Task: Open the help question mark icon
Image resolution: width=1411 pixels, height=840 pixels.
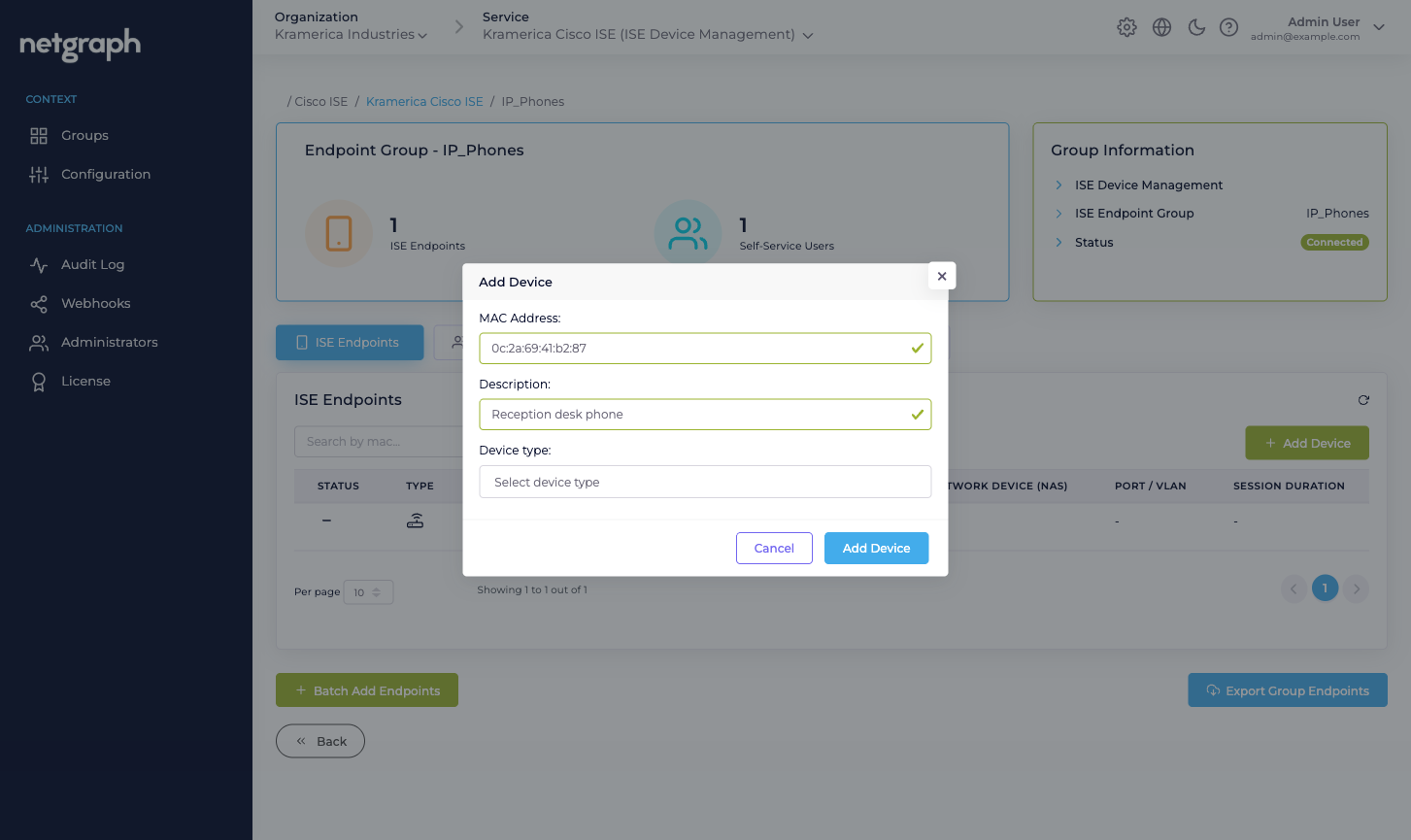Action: pos(1229,27)
